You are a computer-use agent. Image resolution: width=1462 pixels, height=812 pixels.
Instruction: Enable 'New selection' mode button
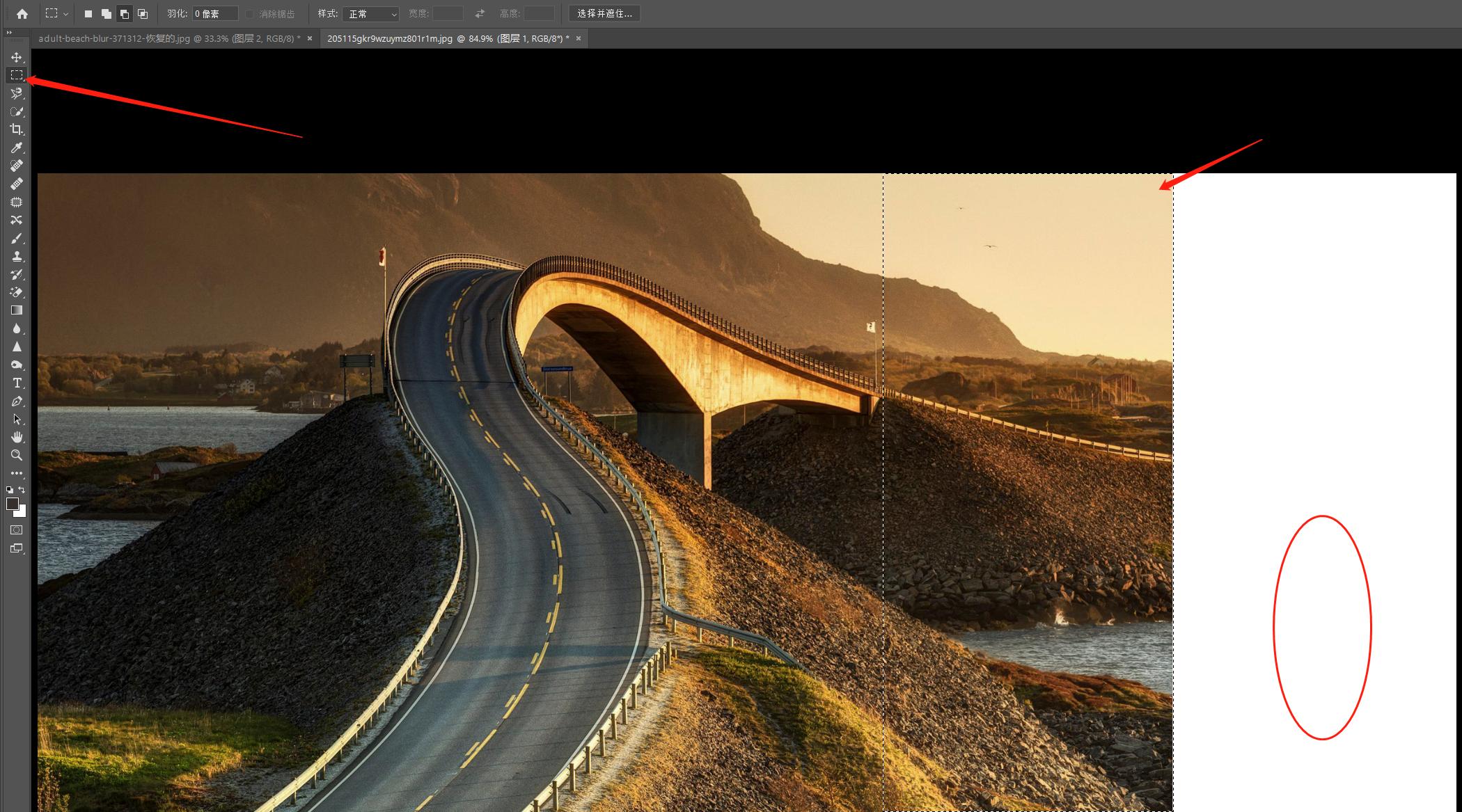[88, 13]
